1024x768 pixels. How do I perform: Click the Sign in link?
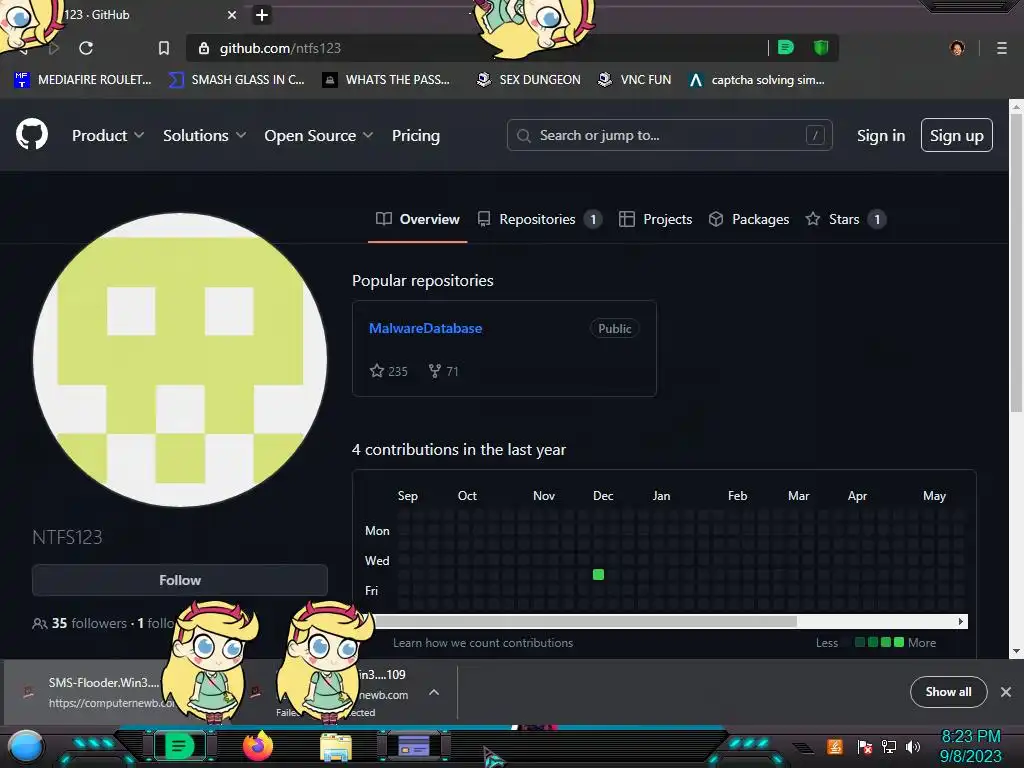[x=881, y=136]
